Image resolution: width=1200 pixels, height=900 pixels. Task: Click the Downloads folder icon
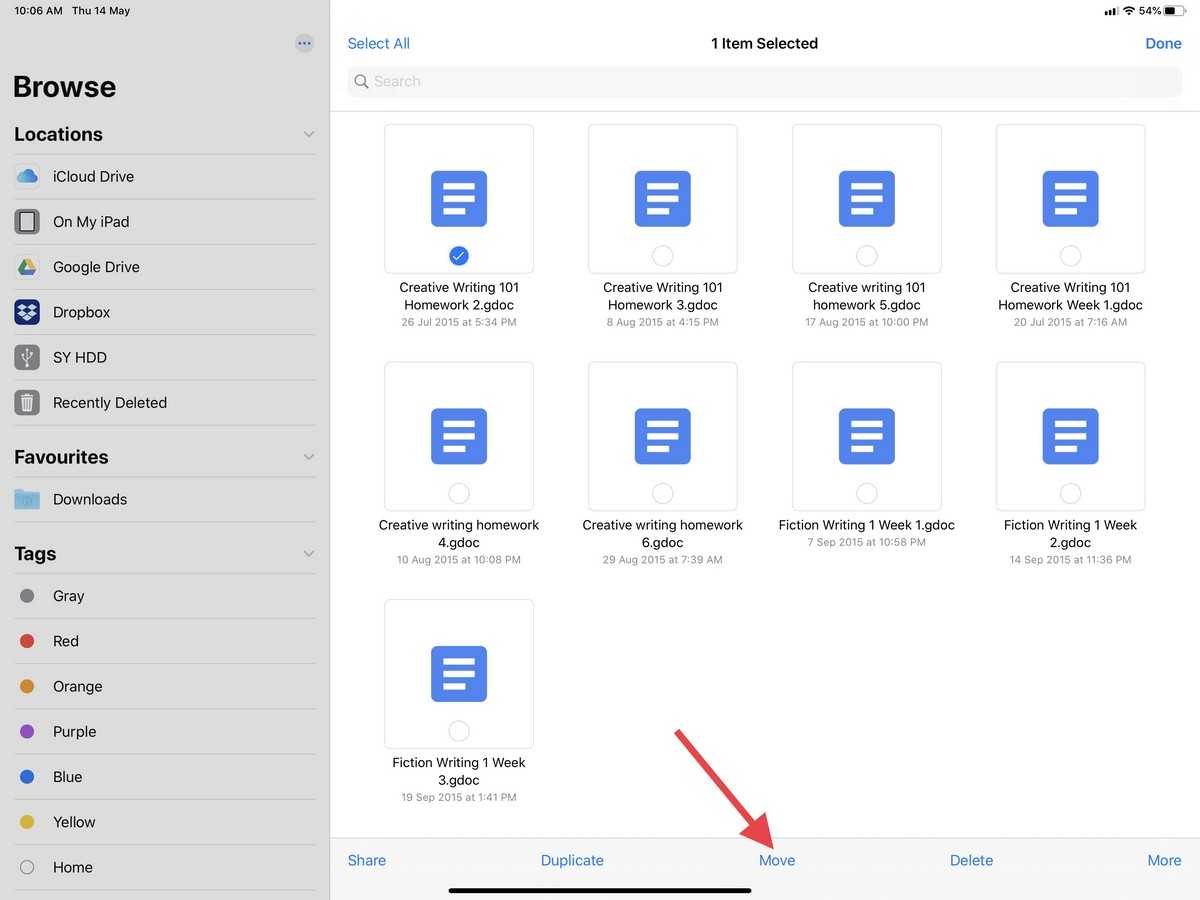[x=27, y=499]
